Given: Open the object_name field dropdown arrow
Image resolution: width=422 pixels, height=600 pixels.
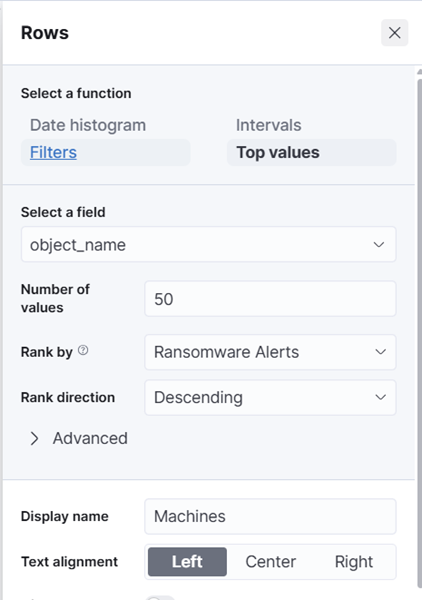Looking at the screenshot, I should tap(379, 245).
